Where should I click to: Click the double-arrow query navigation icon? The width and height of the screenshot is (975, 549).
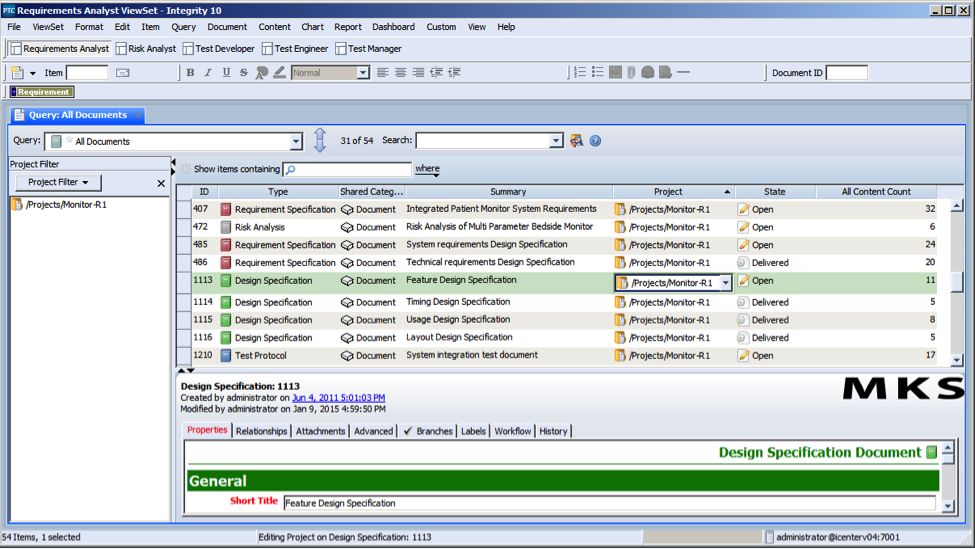click(x=320, y=141)
